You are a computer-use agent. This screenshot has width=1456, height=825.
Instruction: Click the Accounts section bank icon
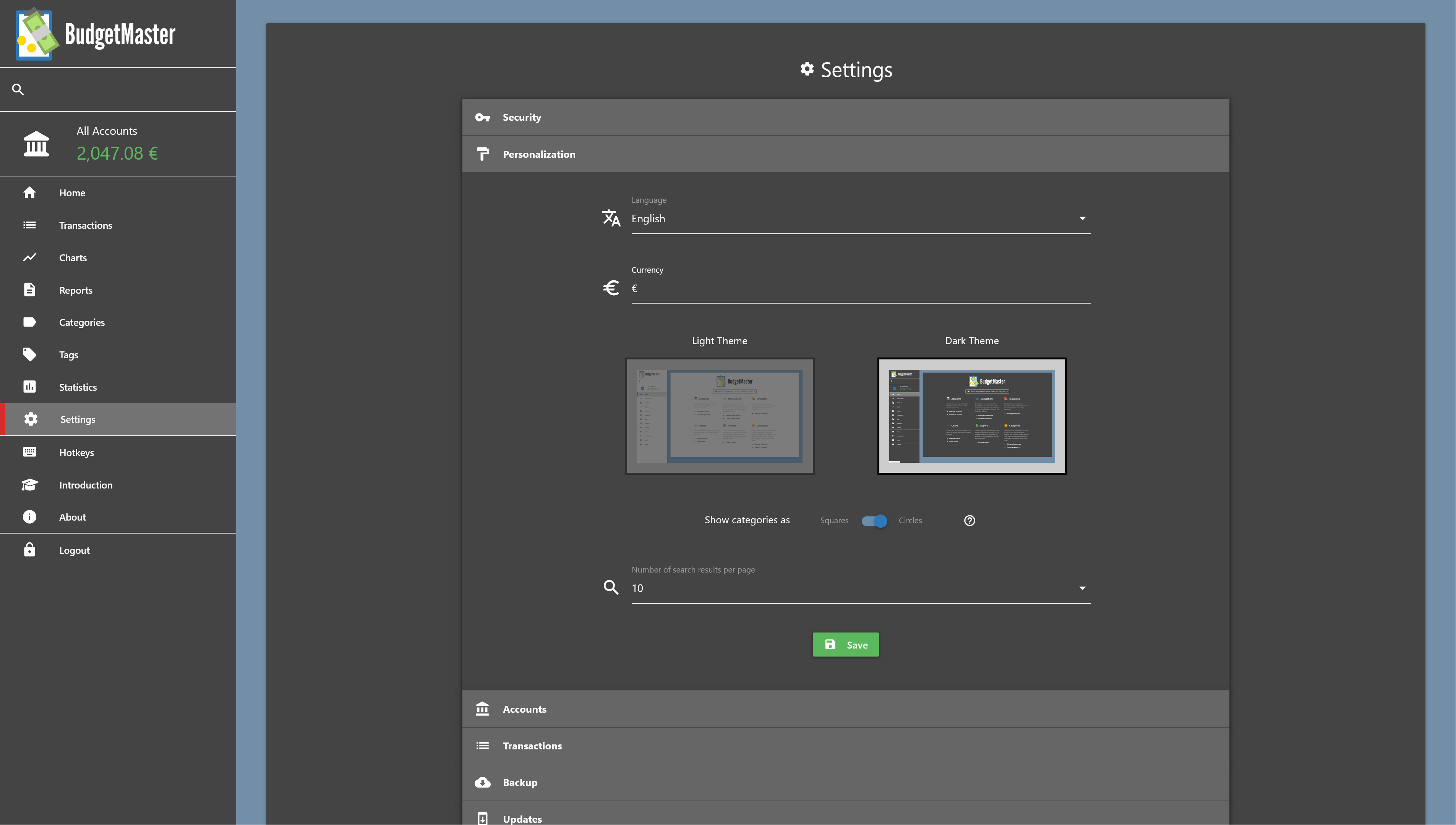point(482,708)
